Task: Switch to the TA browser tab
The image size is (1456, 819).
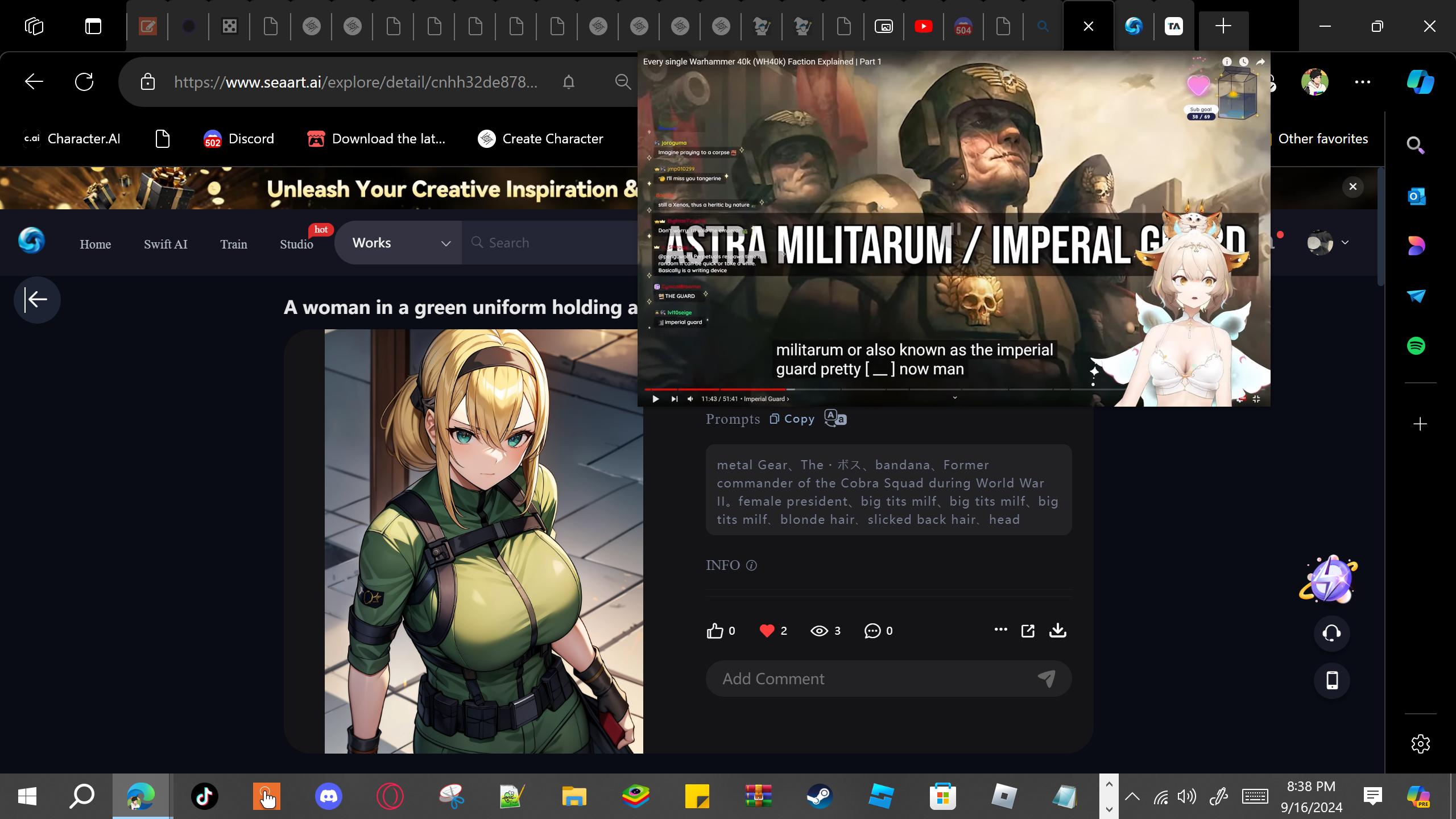Action: click(x=1174, y=26)
